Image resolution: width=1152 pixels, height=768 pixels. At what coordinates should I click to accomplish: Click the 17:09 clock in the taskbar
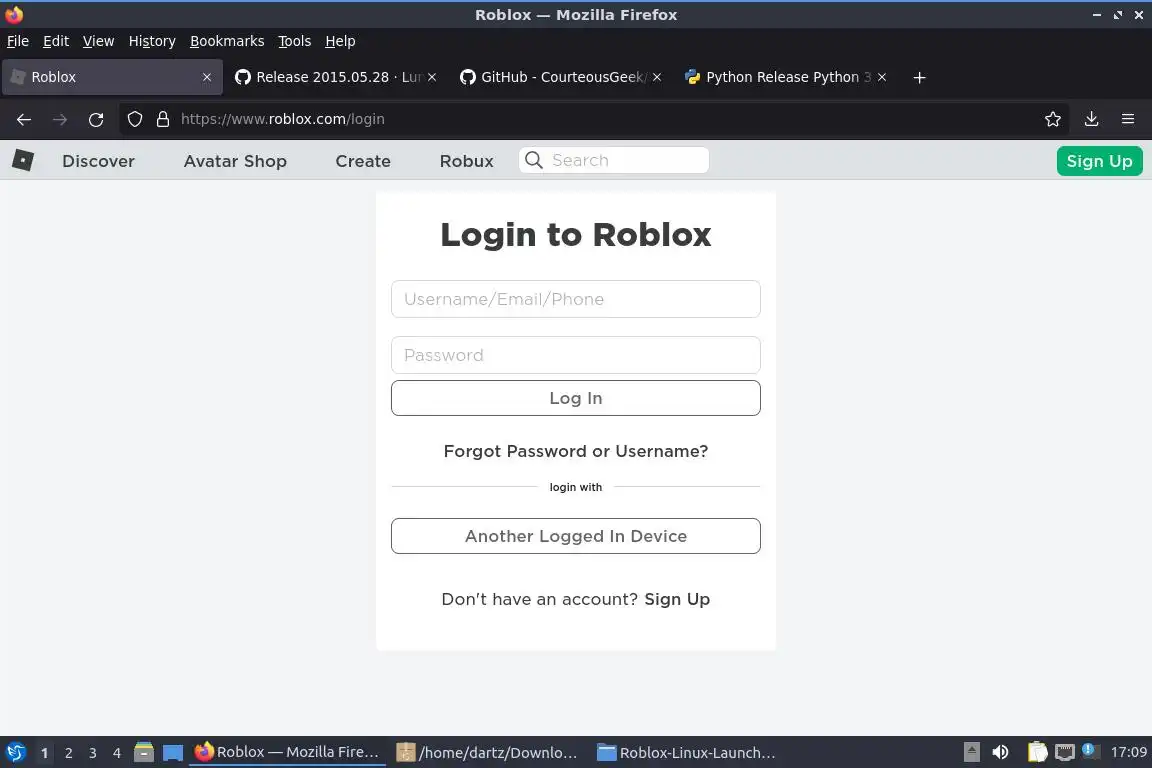(1128, 752)
